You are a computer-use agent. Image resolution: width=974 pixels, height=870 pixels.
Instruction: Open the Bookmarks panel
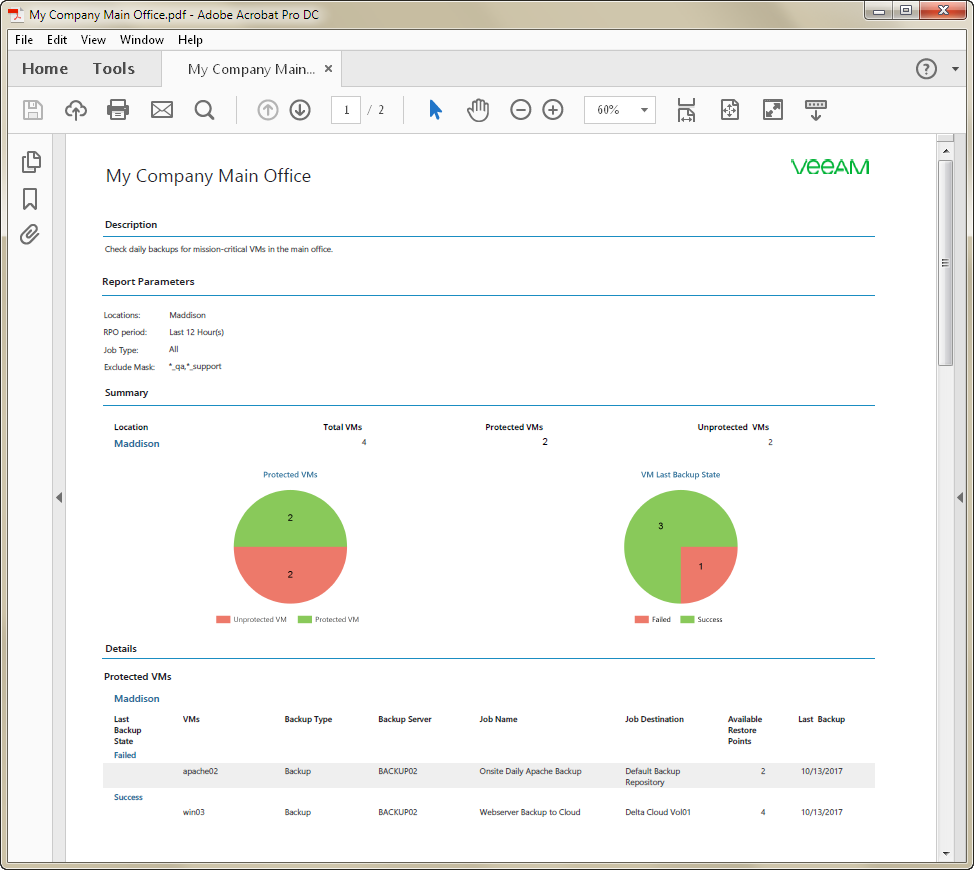[30, 199]
